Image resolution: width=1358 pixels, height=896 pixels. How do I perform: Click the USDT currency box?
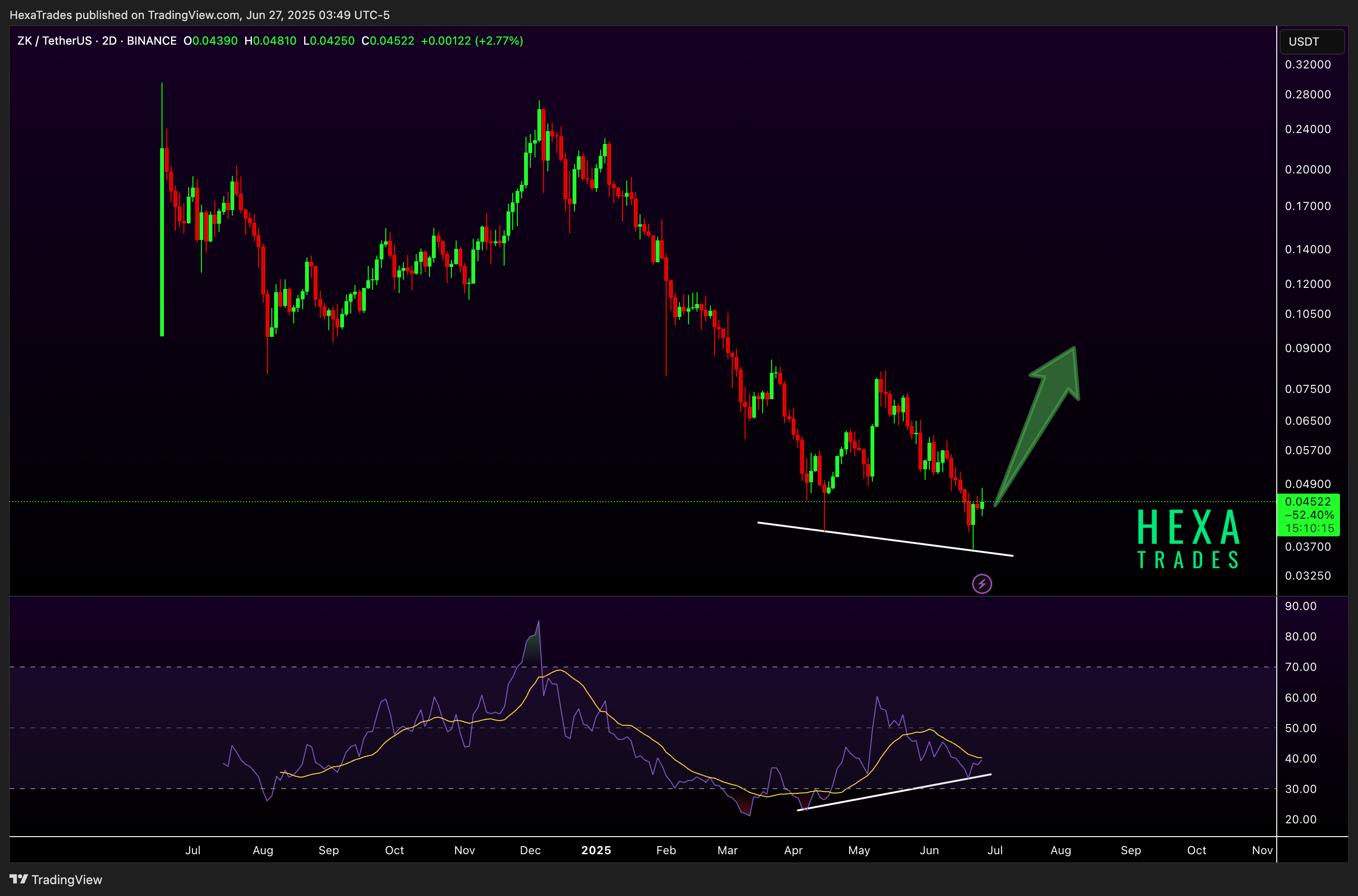(x=1312, y=42)
